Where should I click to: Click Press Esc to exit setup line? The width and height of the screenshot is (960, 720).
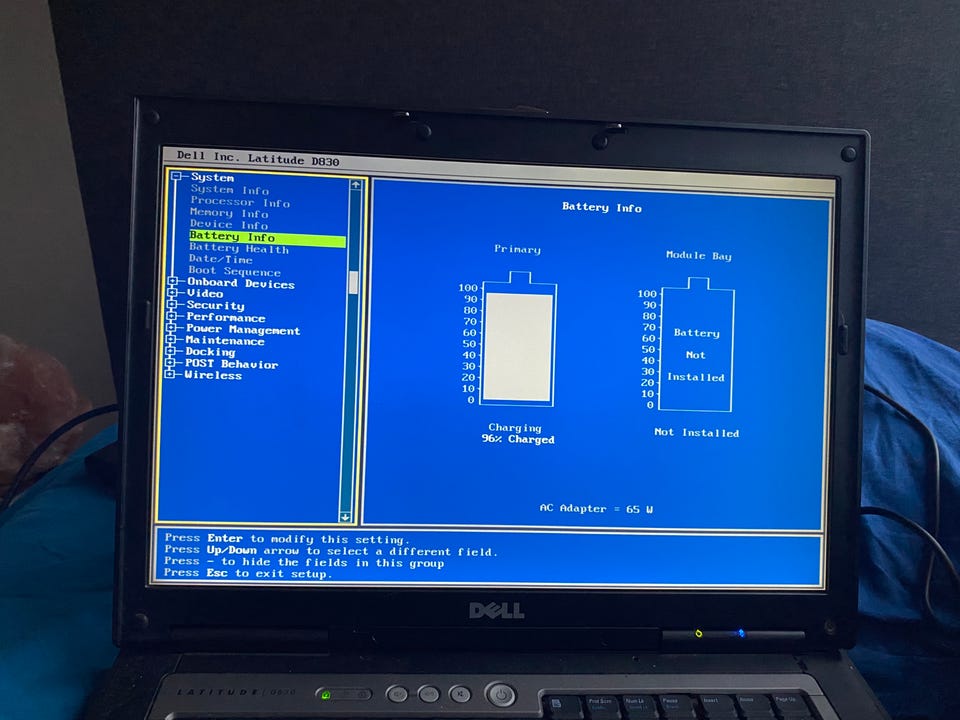248,573
